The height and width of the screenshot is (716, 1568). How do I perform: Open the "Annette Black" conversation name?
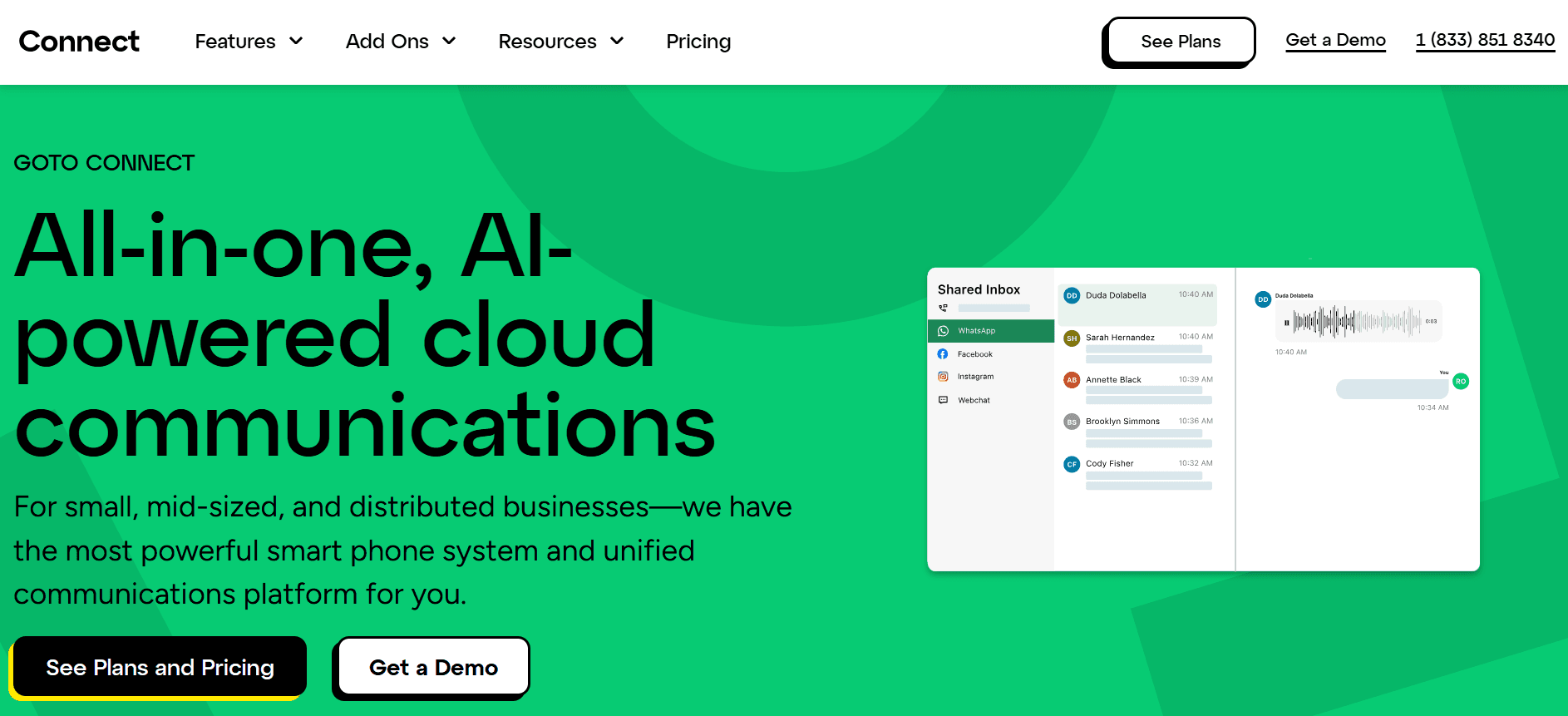tap(1113, 380)
